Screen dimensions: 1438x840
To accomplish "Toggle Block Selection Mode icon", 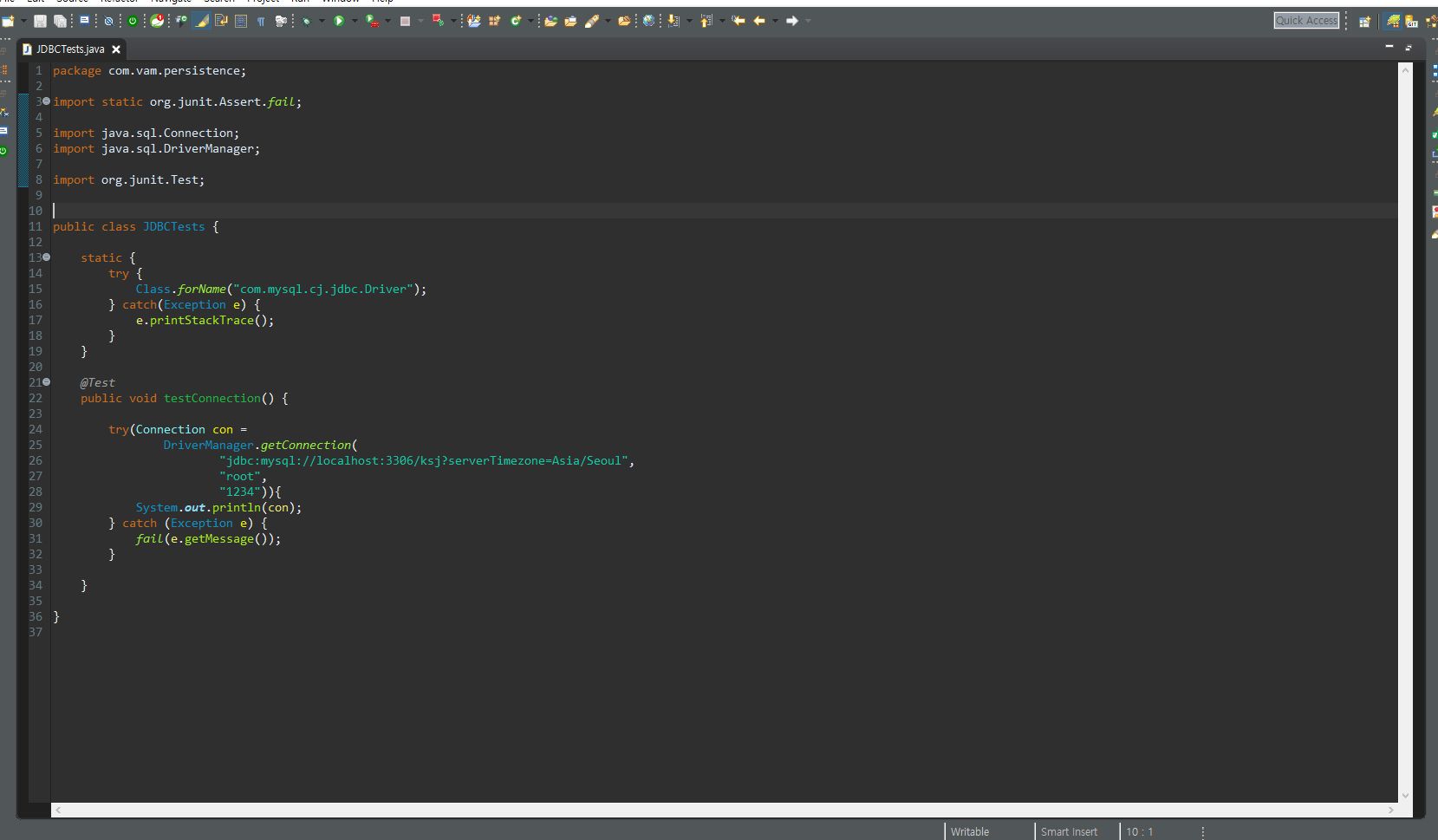I will coord(241,21).
